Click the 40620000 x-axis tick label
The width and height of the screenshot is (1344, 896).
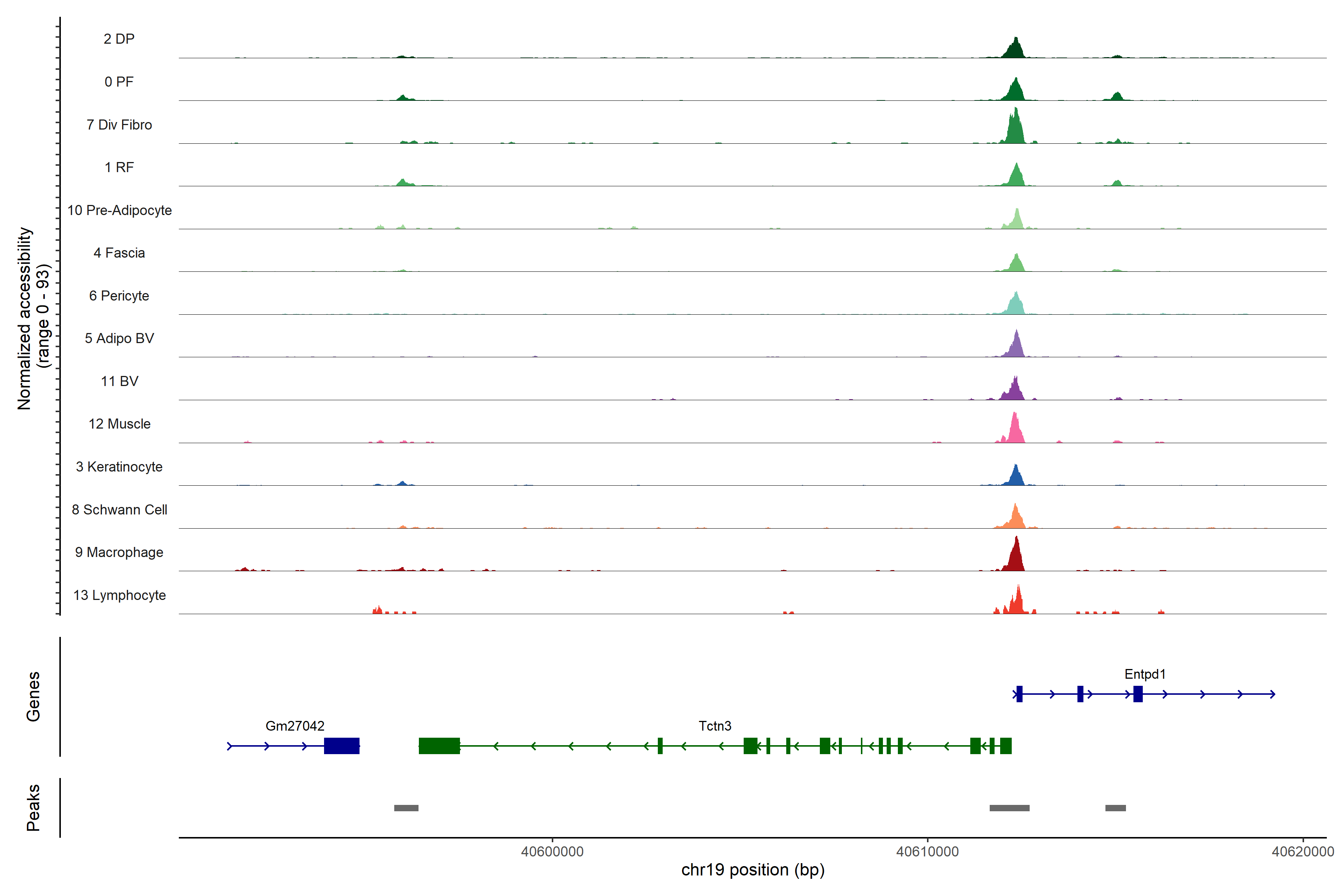(x=1303, y=852)
